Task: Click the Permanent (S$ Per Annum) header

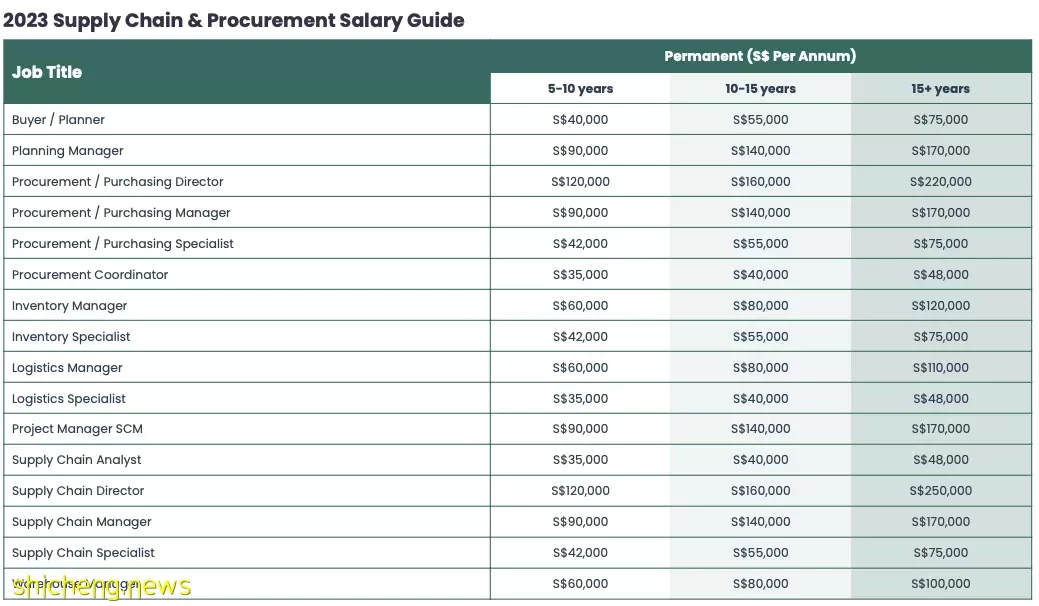Action: (x=760, y=56)
